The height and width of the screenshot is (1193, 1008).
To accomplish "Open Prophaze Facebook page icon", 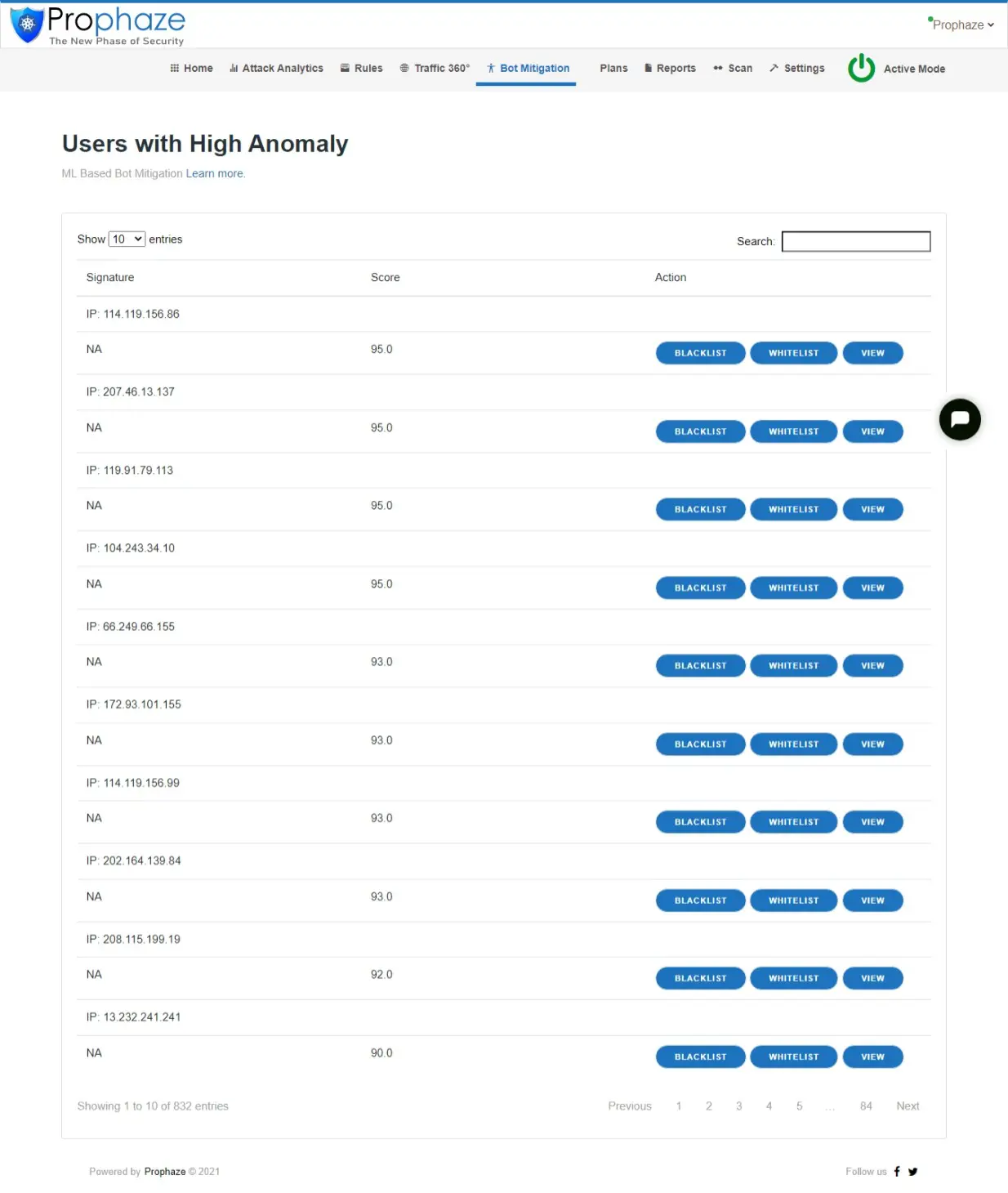I will tap(897, 1171).
